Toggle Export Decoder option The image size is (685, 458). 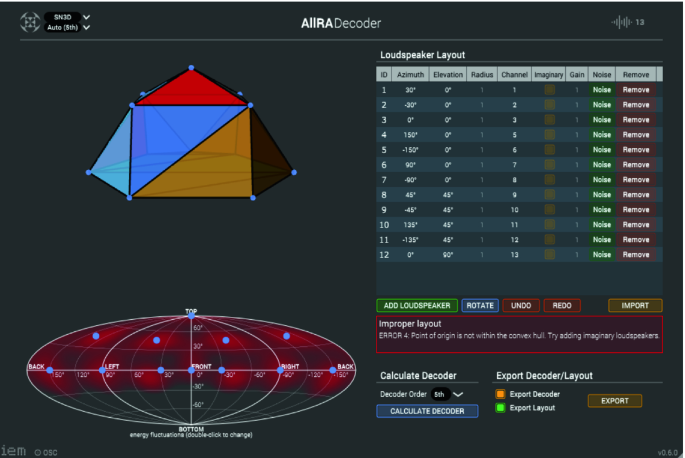[x=500, y=394]
